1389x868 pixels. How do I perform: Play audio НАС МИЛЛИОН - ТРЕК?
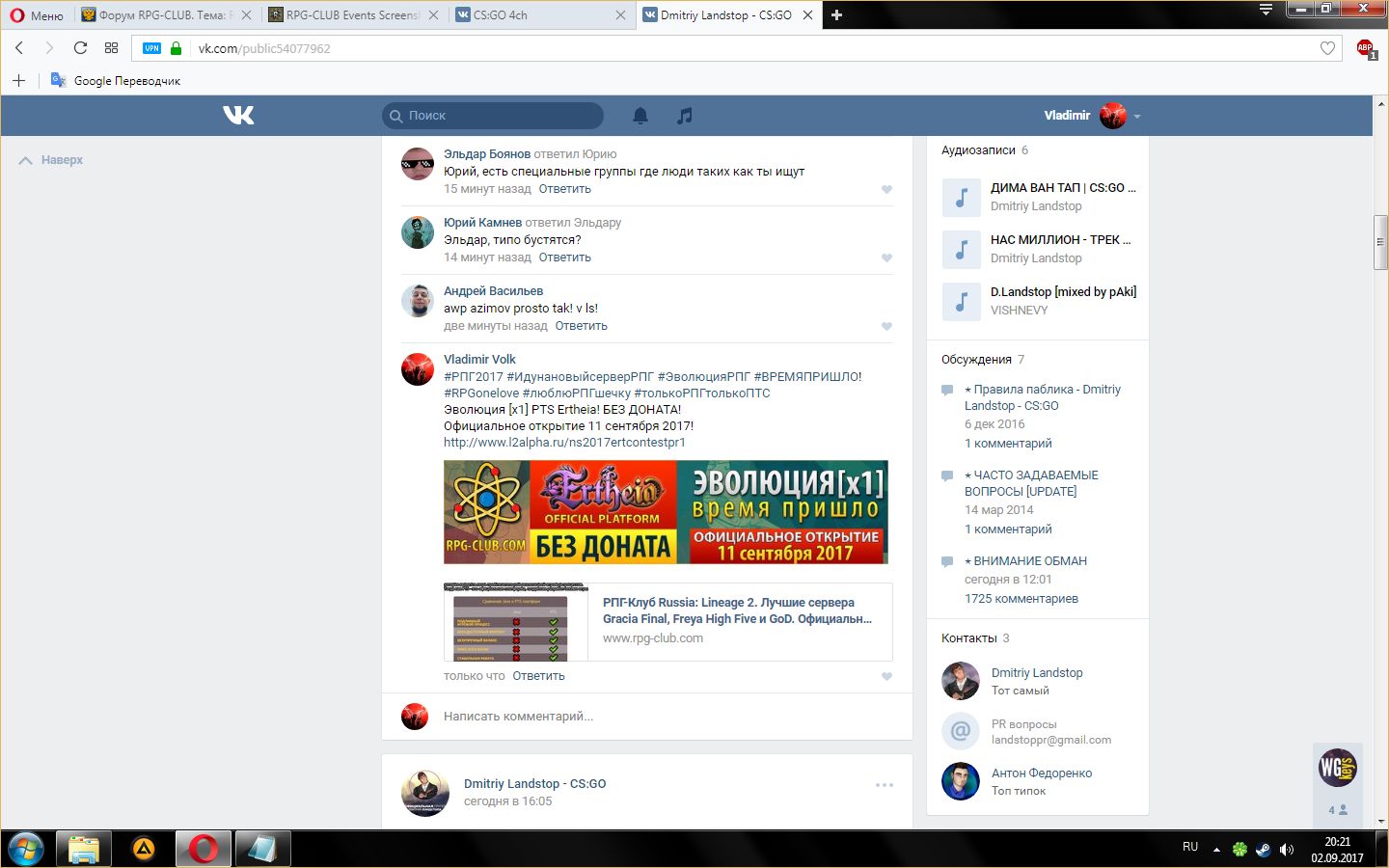(x=961, y=249)
